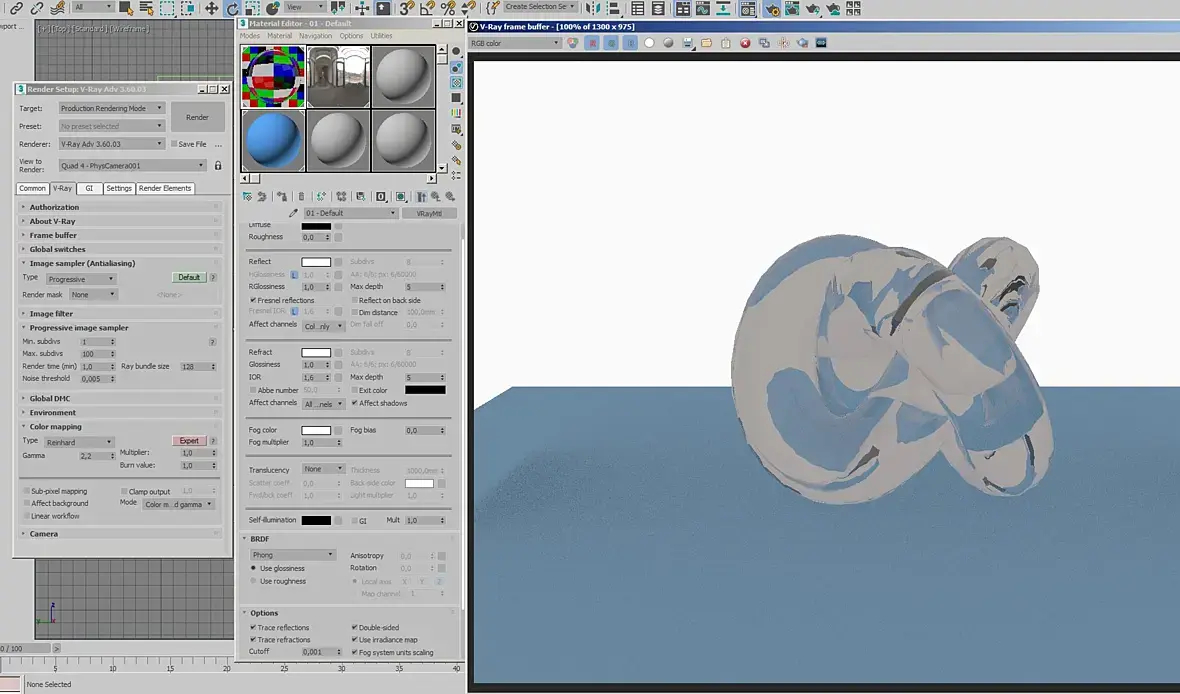This screenshot has width=1180, height=694.
Task: Stop rendering with red X icon
Action: (x=745, y=43)
